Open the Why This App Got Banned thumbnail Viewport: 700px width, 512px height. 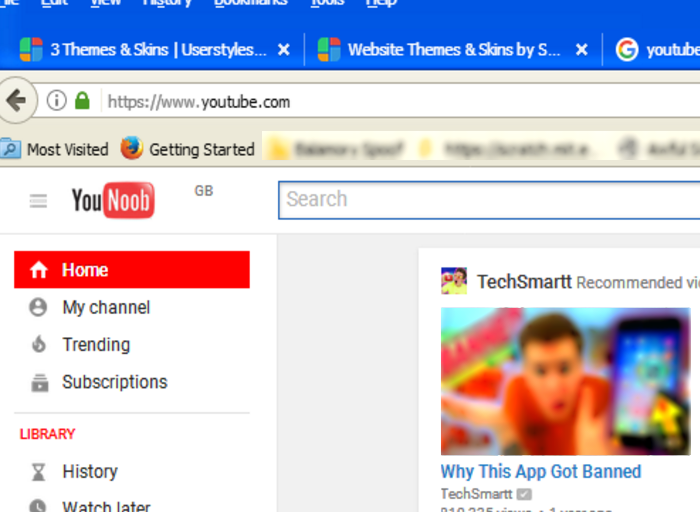point(565,381)
